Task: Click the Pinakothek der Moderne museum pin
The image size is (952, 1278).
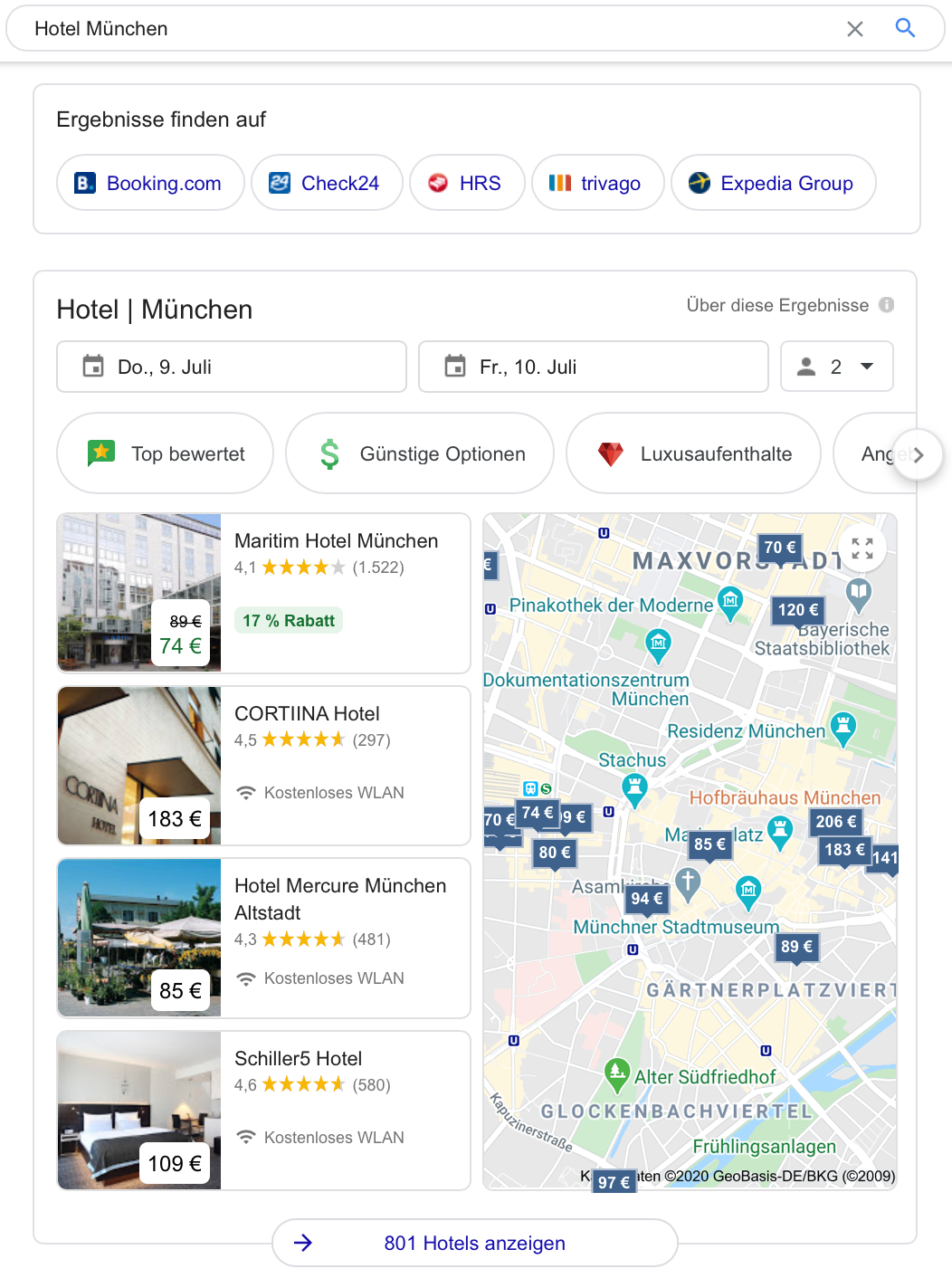Action: coord(730,602)
